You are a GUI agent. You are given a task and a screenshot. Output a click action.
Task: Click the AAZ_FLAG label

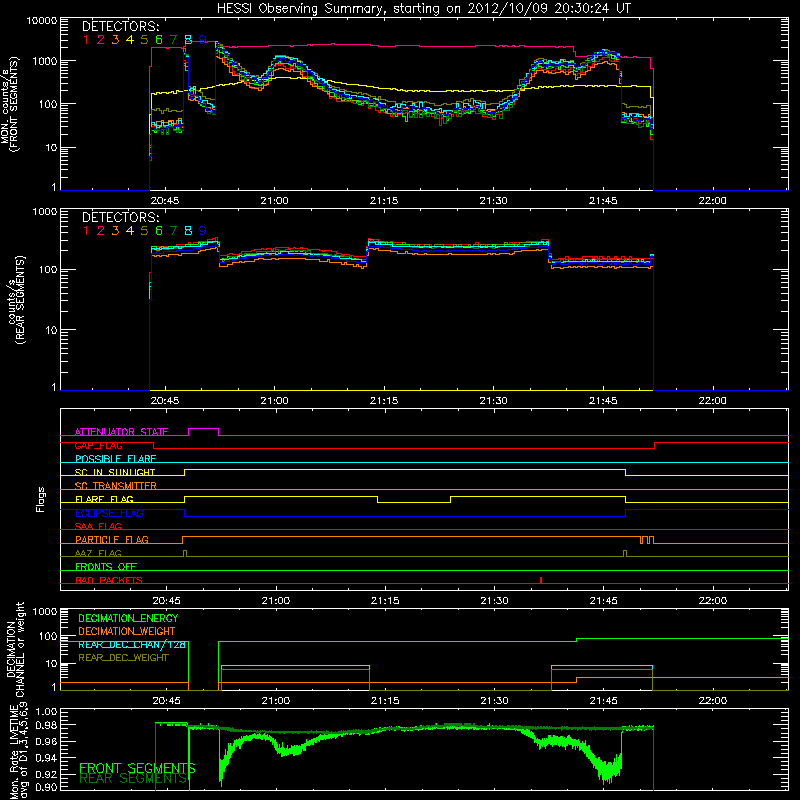pyautogui.click(x=98, y=553)
